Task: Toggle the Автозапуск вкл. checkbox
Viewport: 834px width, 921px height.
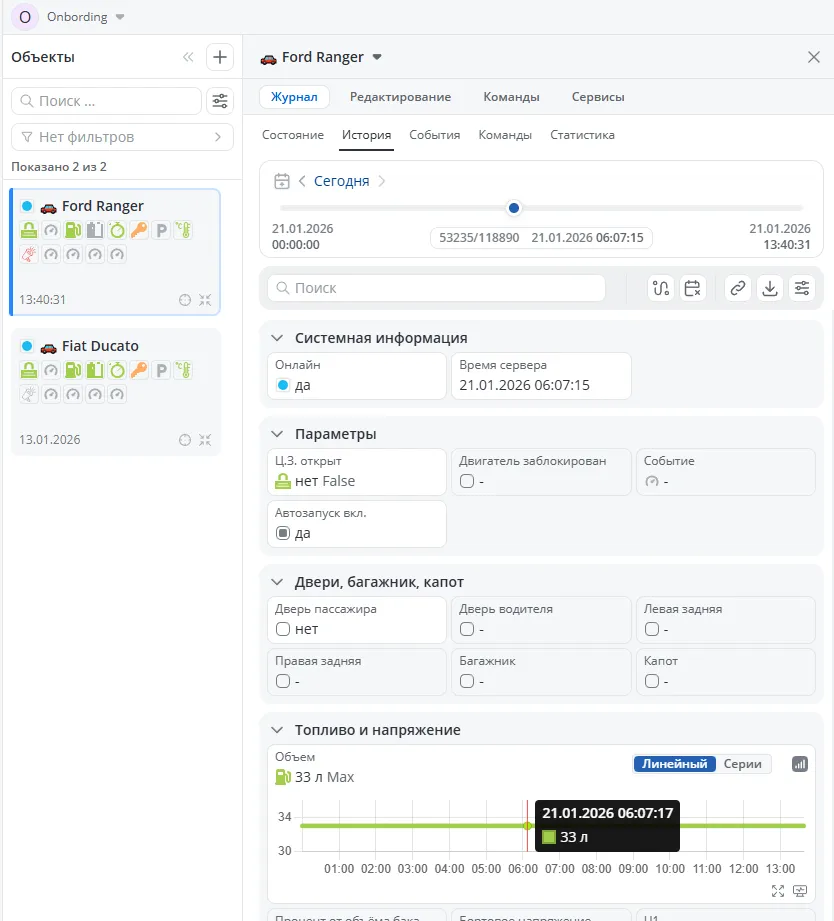Action: 283,533
